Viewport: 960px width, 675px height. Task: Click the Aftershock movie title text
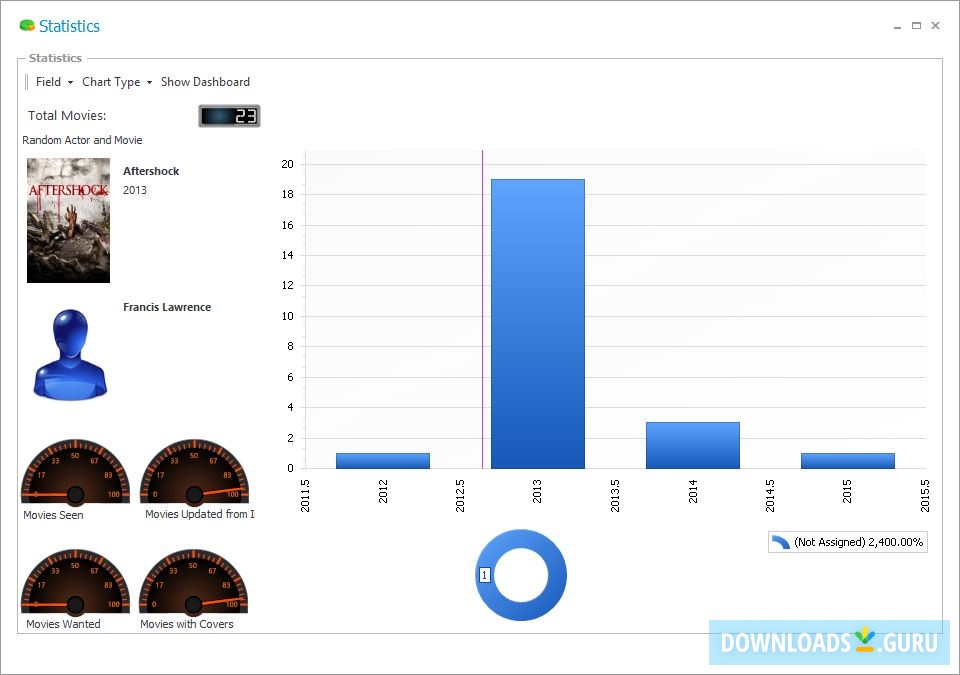pyautogui.click(x=151, y=171)
